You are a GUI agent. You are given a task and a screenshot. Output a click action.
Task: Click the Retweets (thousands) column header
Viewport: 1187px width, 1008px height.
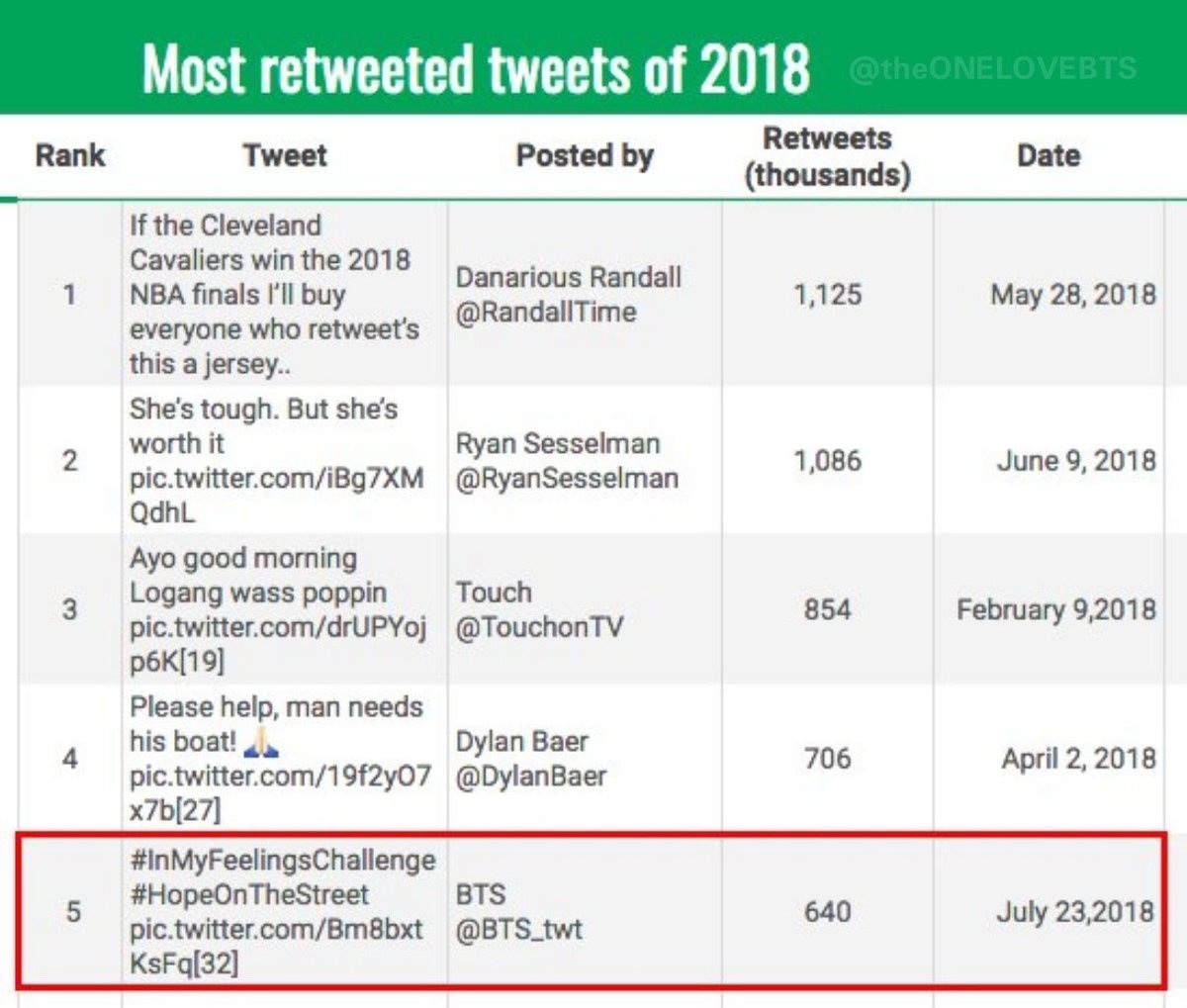827,157
